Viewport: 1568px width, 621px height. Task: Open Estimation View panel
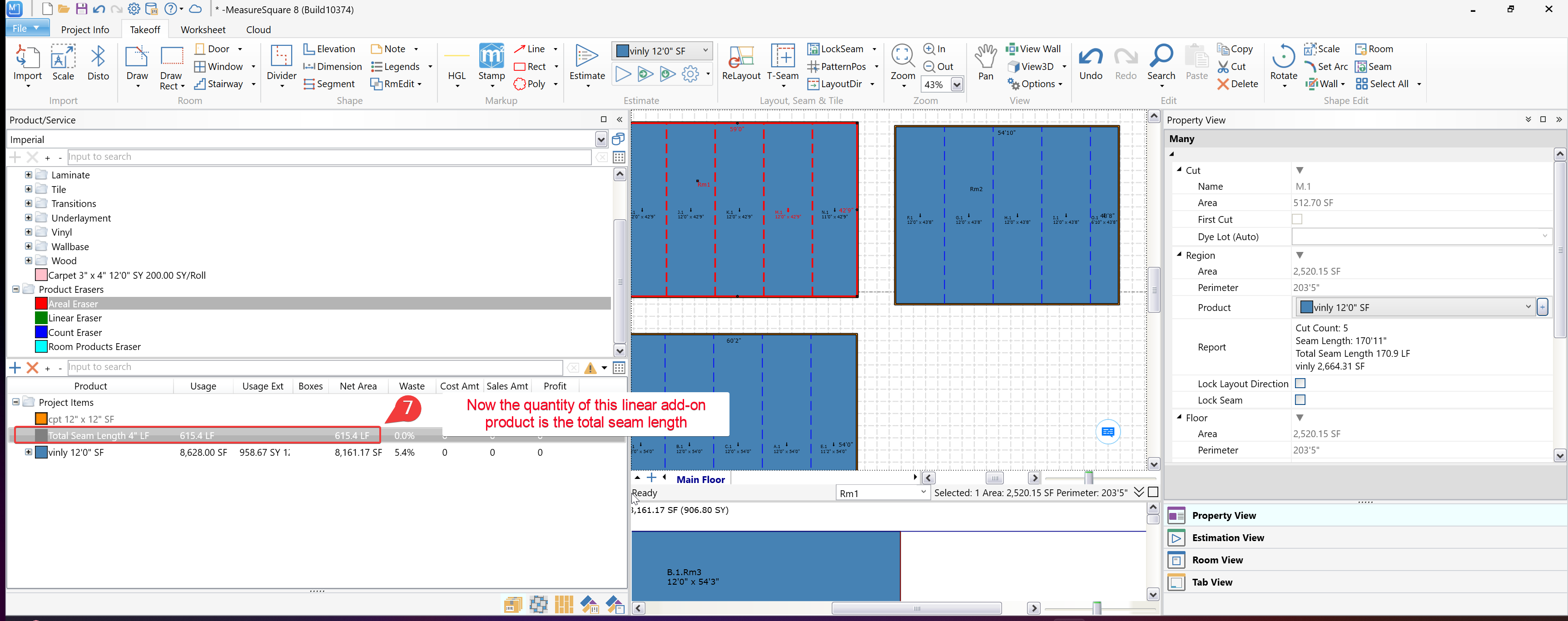tap(1228, 537)
